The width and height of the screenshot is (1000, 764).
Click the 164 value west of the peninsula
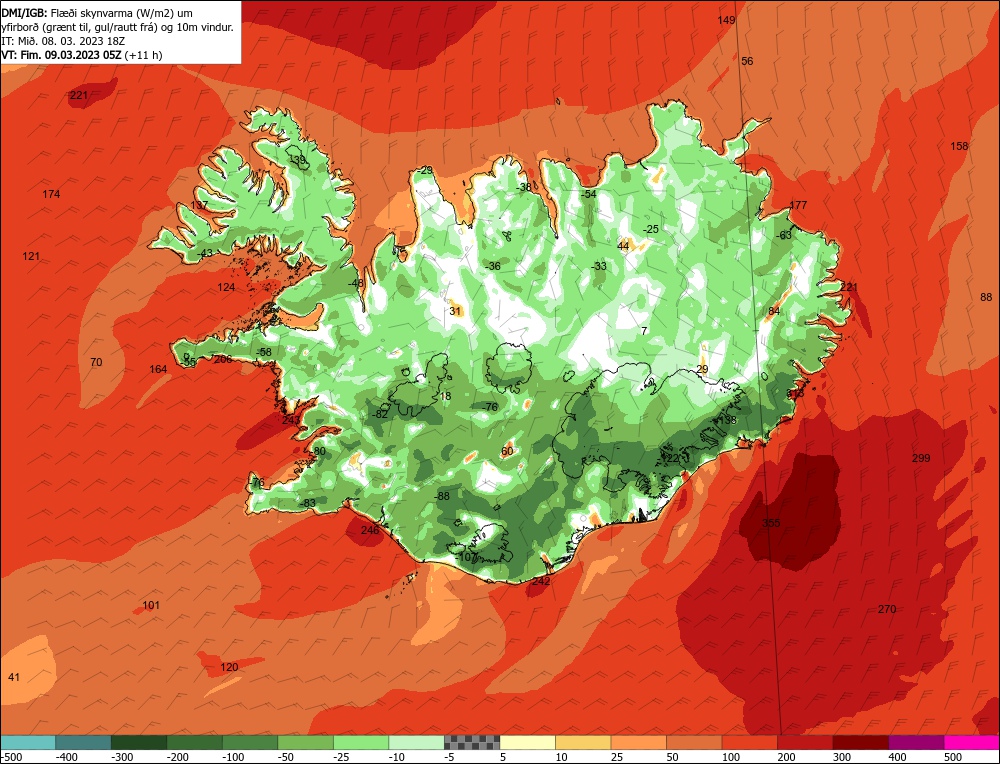pos(158,369)
